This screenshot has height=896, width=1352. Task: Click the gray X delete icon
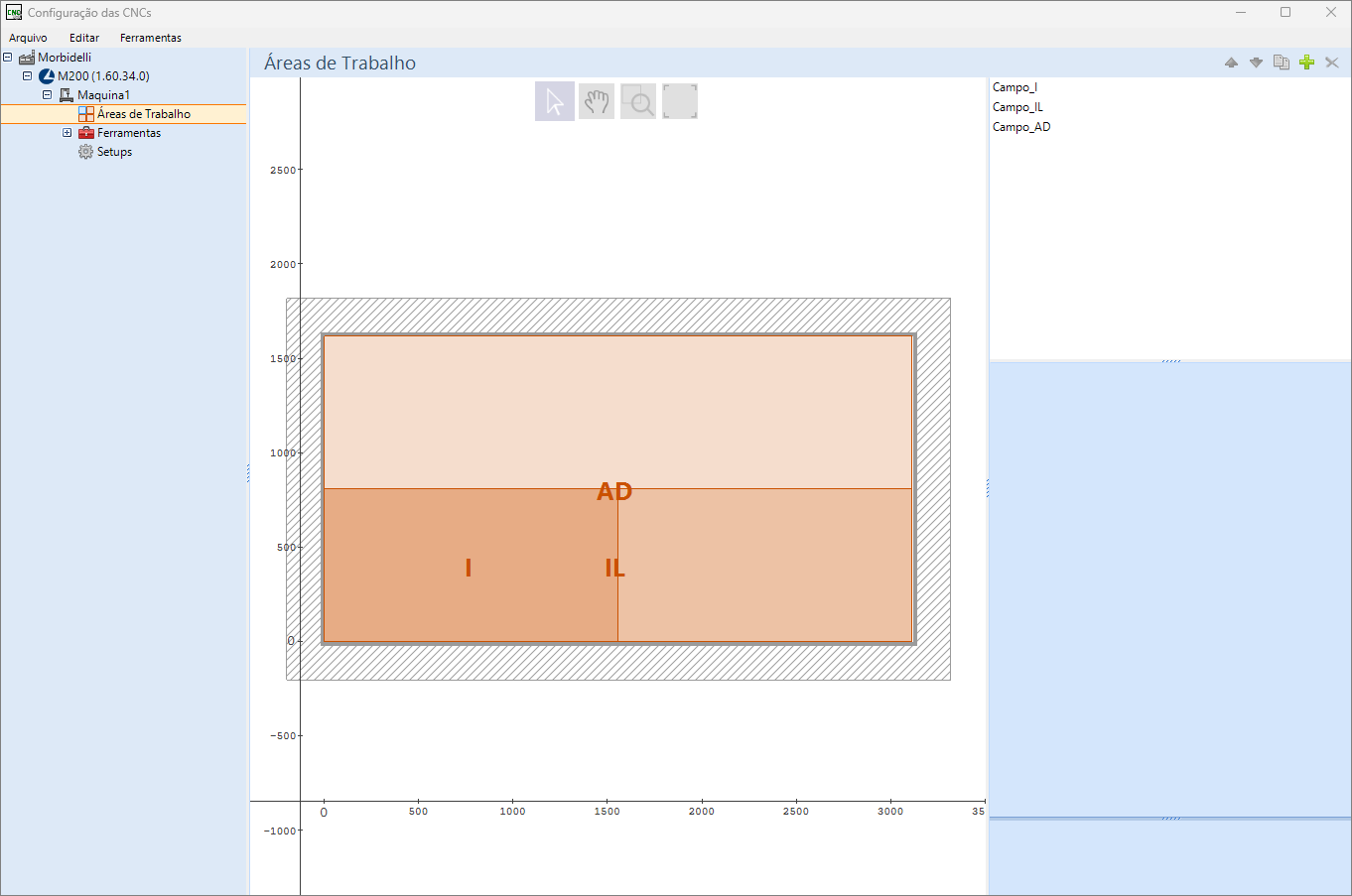1332,63
